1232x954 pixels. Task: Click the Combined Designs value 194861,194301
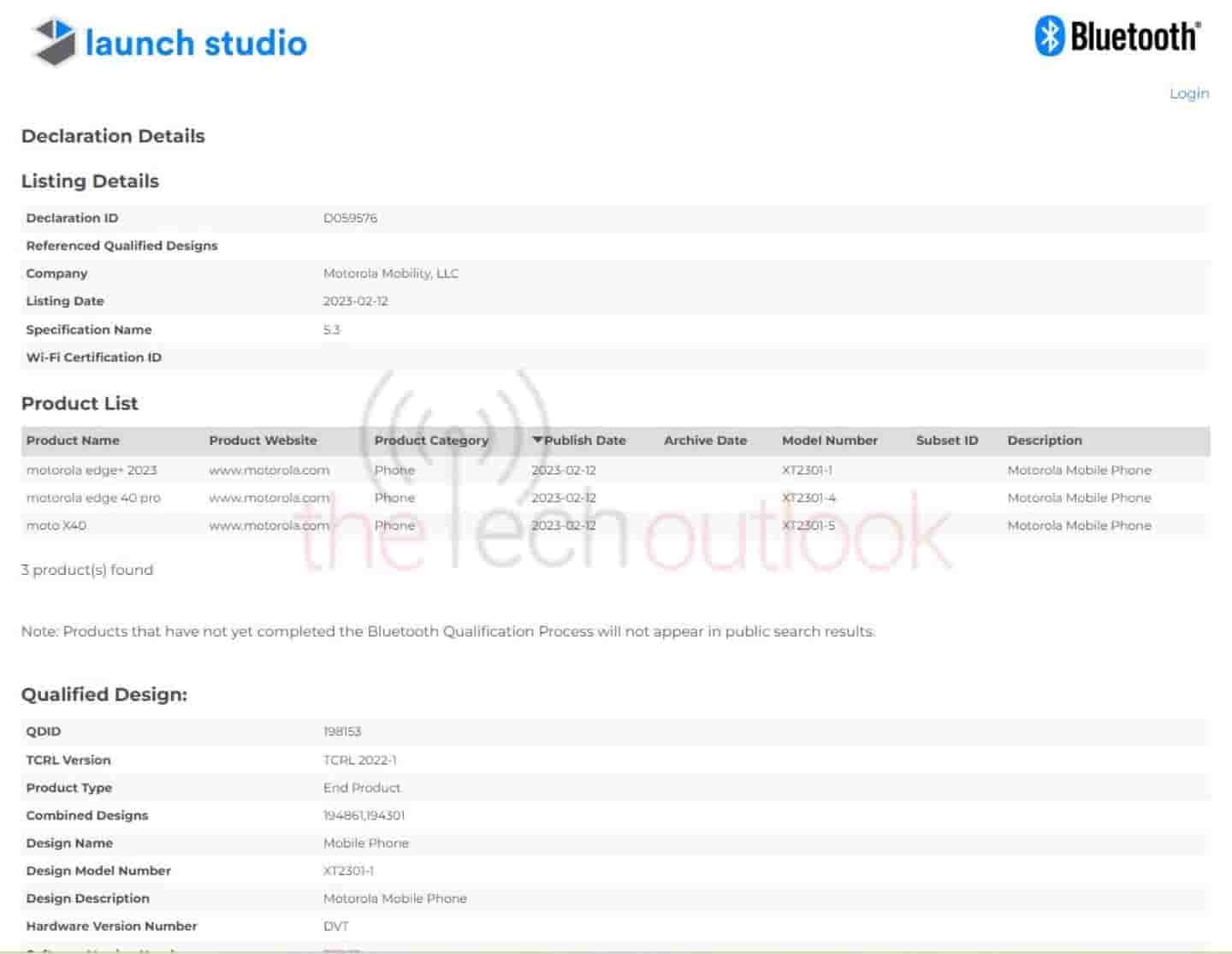(364, 815)
